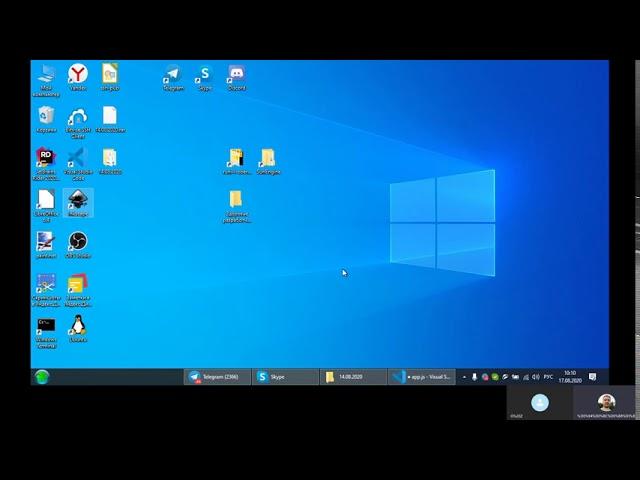Screen dimensions: 640x480
Task: Click the microphone tray icon
Action: (x=474, y=377)
